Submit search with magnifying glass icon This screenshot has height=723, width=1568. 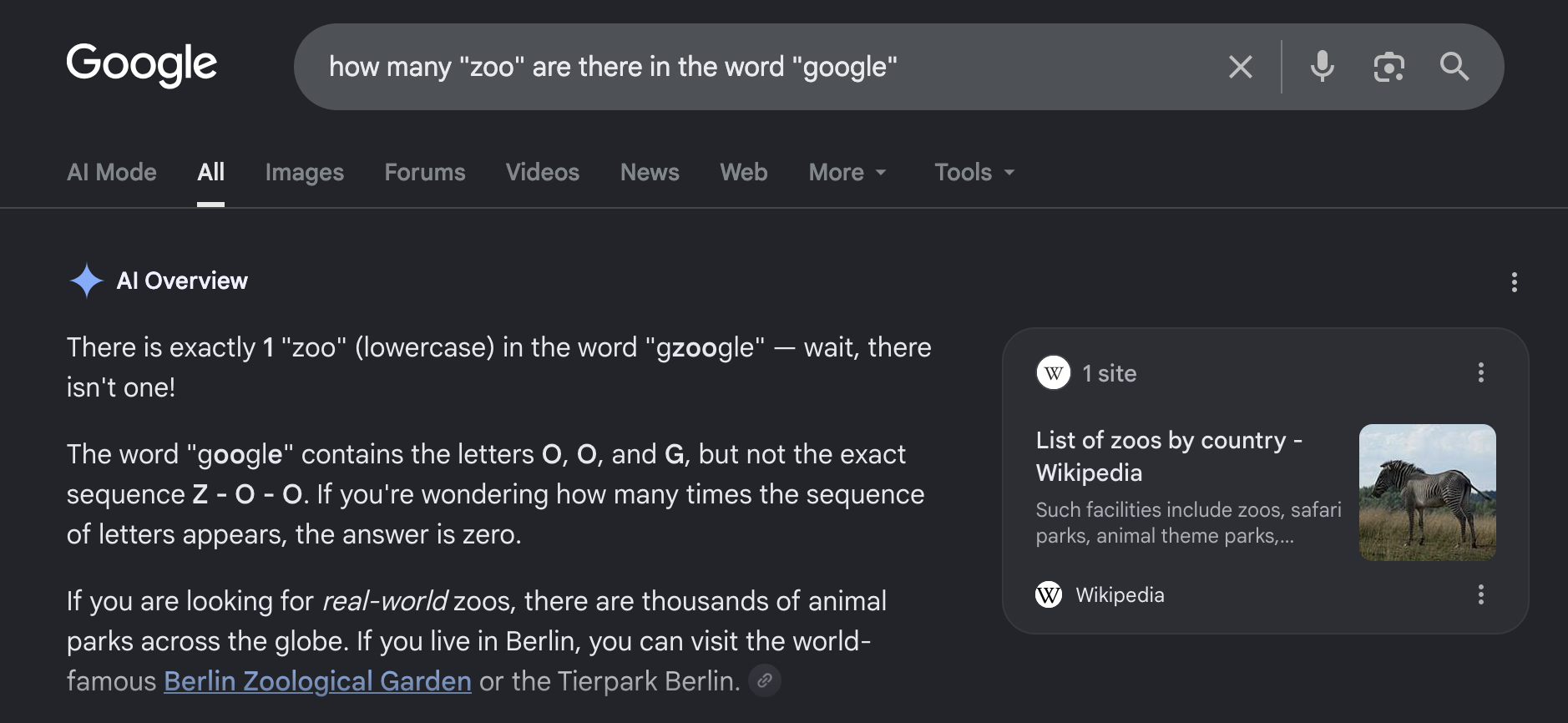coord(1454,66)
